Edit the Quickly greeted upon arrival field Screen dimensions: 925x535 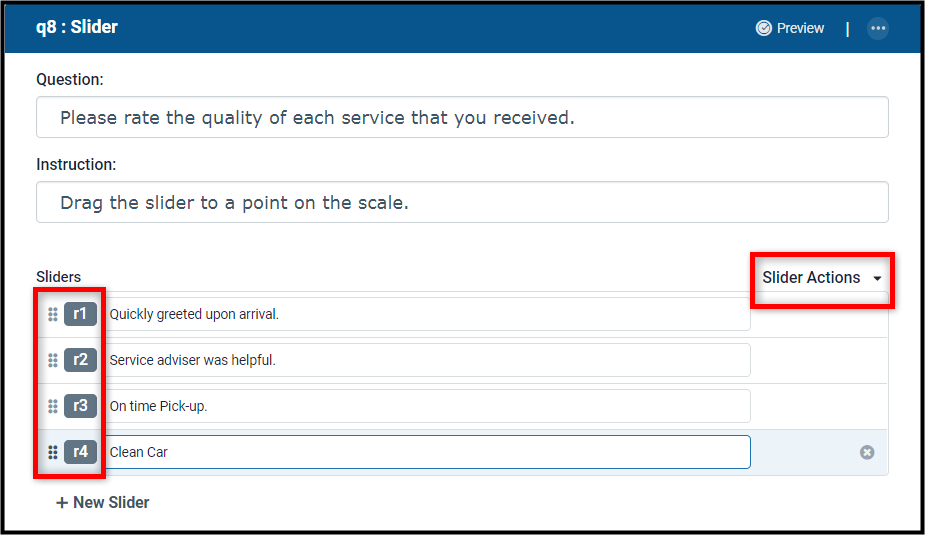(428, 314)
